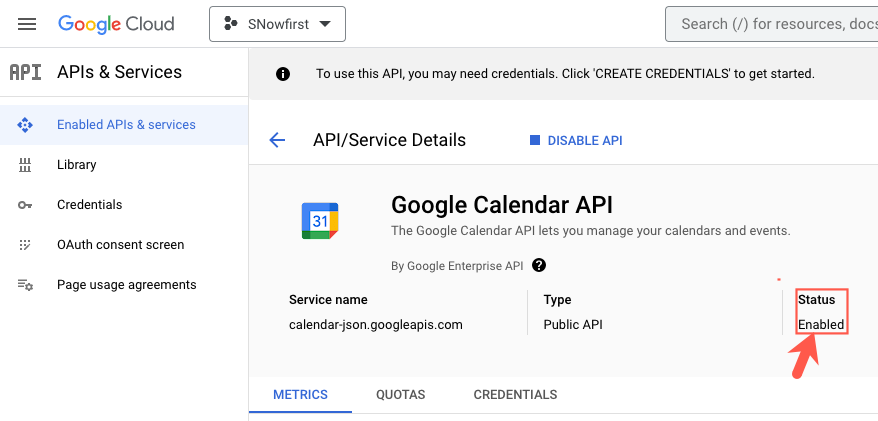
Task: Click the APIs & Services heading
Action: tap(119, 72)
